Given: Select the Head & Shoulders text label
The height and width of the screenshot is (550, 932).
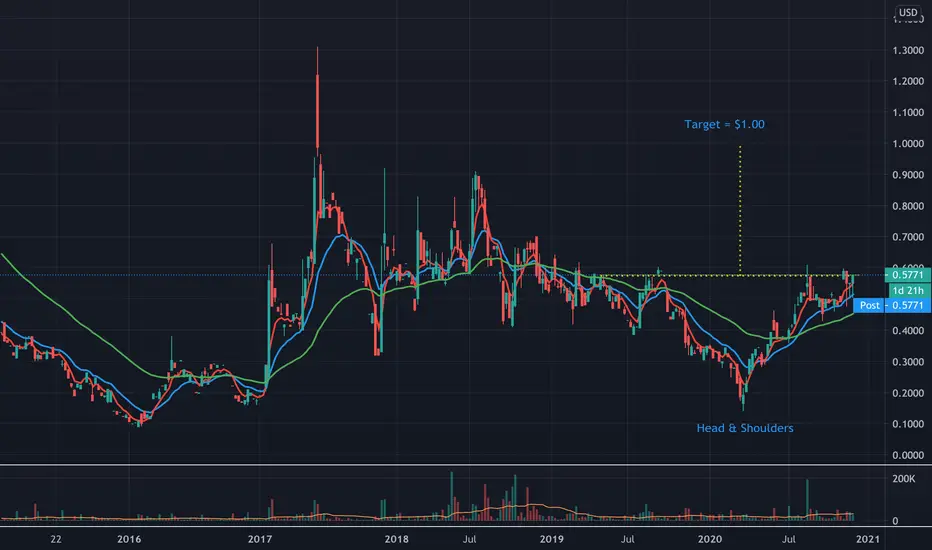Looking at the screenshot, I should click(745, 428).
